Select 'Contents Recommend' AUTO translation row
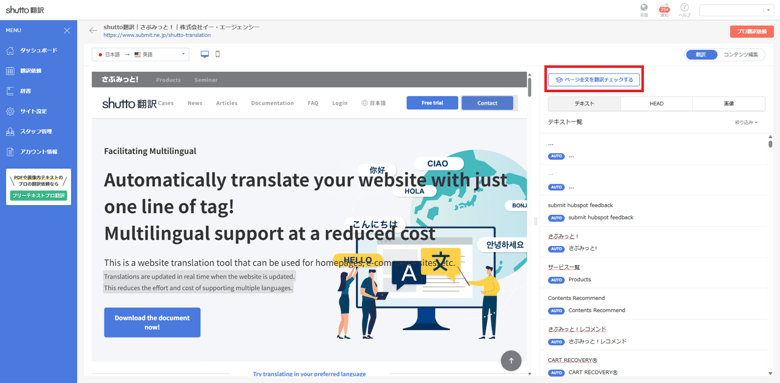Image resolution: width=780 pixels, height=383 pixels. tap(653, 310)
